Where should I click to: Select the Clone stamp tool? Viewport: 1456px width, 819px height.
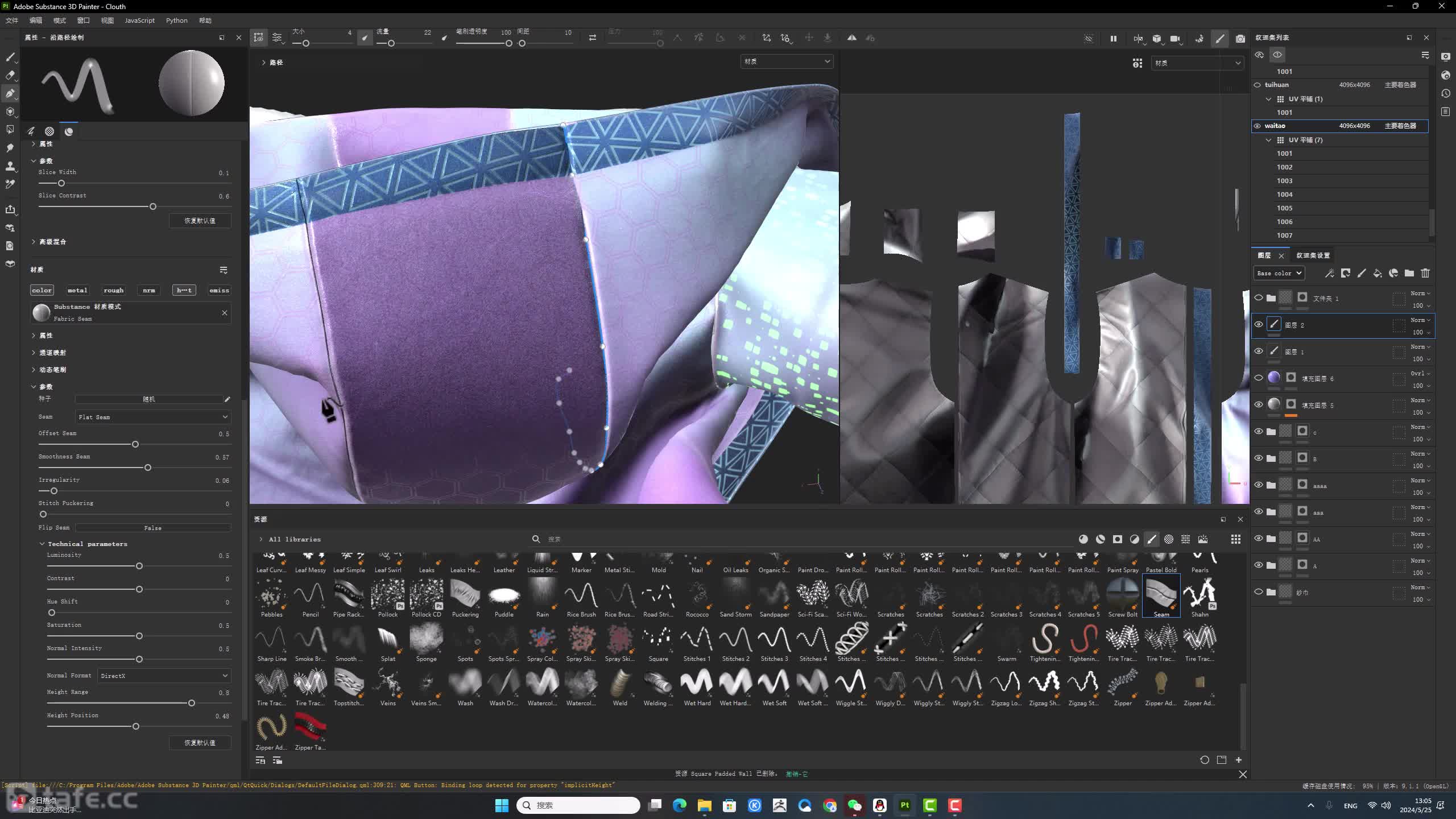10,166
